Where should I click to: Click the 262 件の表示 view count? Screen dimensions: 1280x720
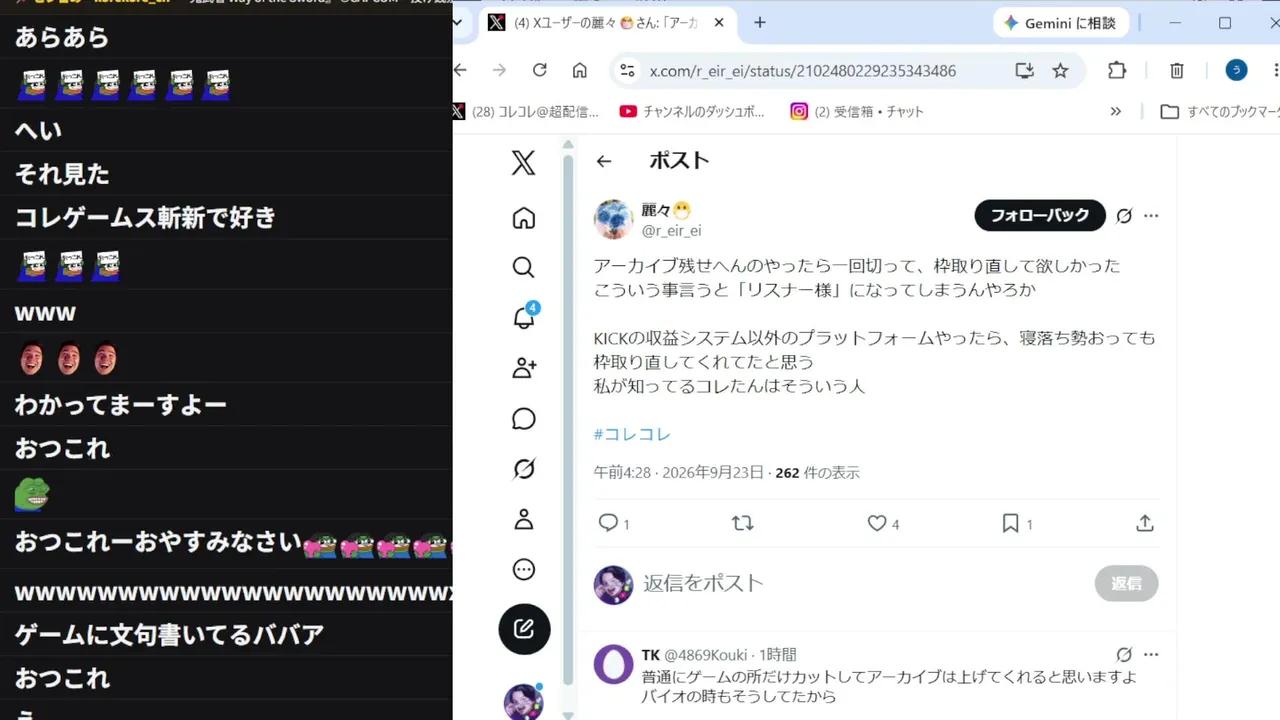point(817,473)
